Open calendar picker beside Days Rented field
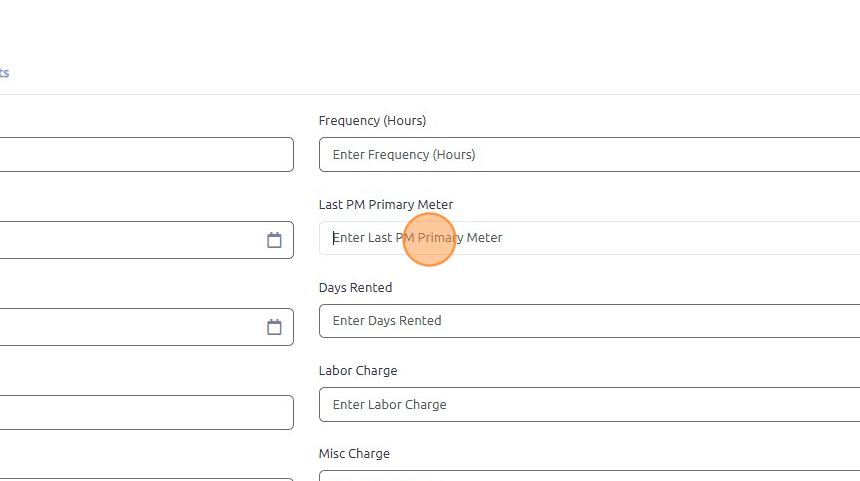The height and width of the screenshot is (481, 860). [x=274, y=327]
